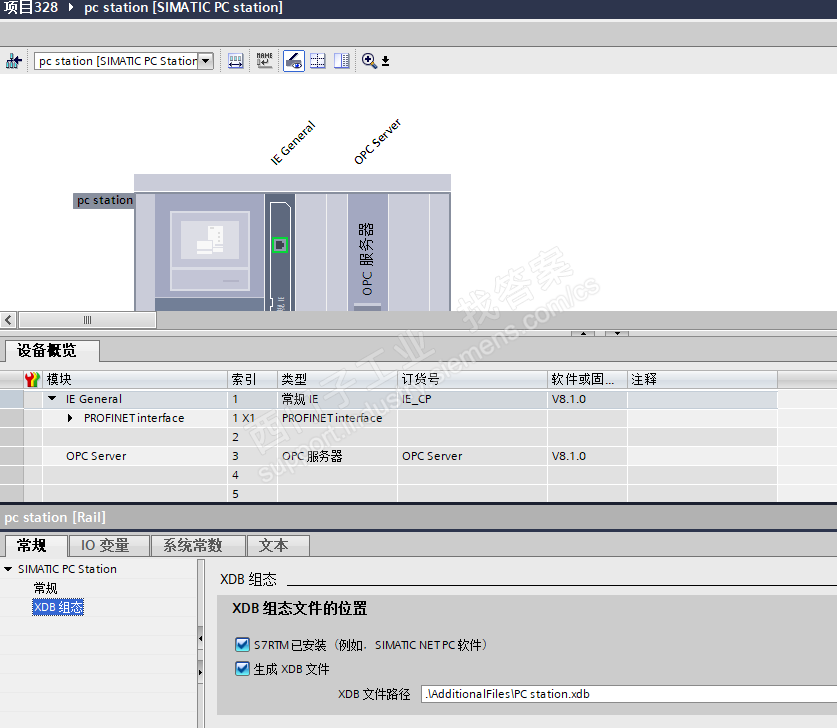Image resolution: width=837 pixels, height=728 pixels.
Task: Switch to the IO 变量 tab
Action: [109, 545]
